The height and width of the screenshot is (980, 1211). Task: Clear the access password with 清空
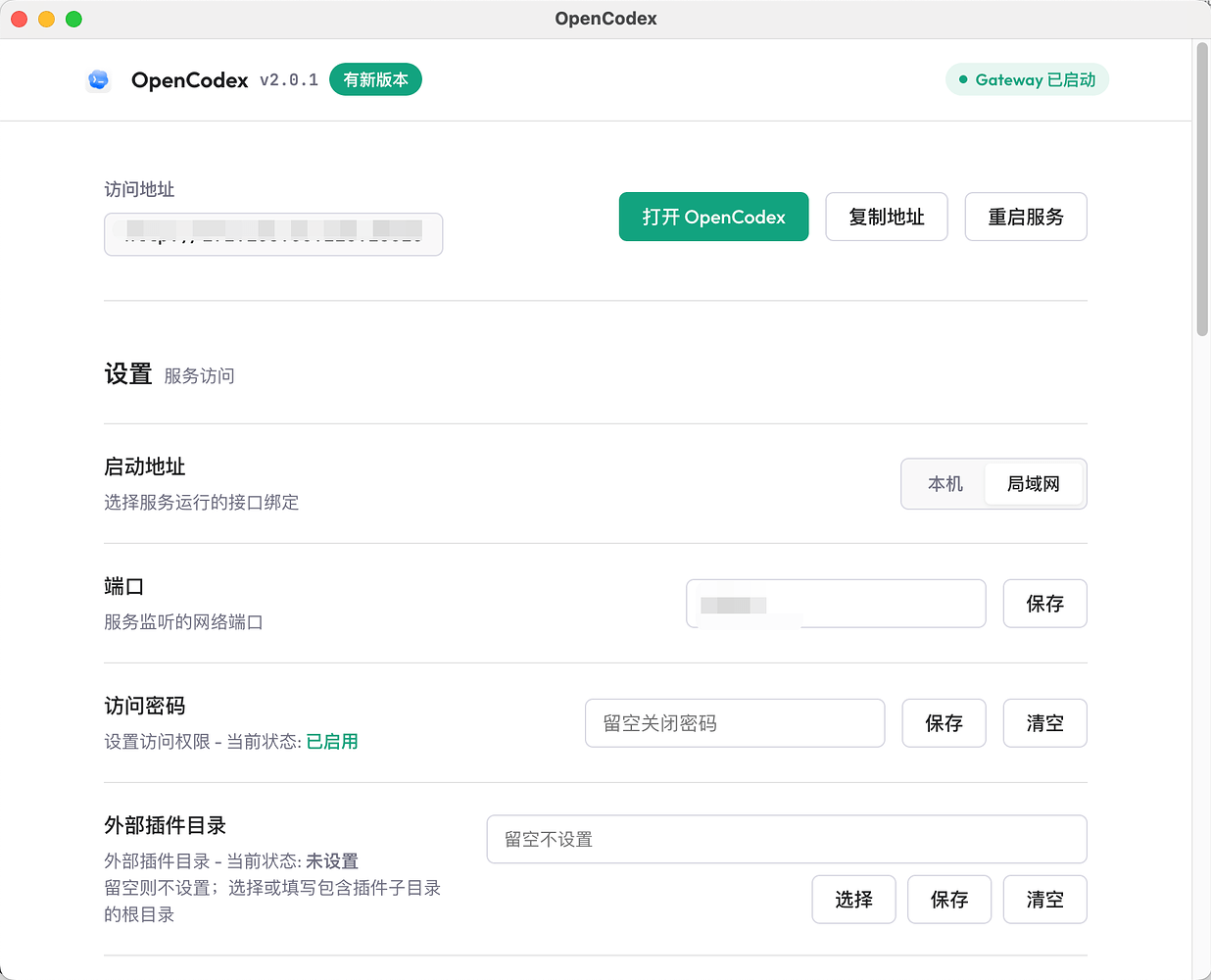coord(1044,723)
